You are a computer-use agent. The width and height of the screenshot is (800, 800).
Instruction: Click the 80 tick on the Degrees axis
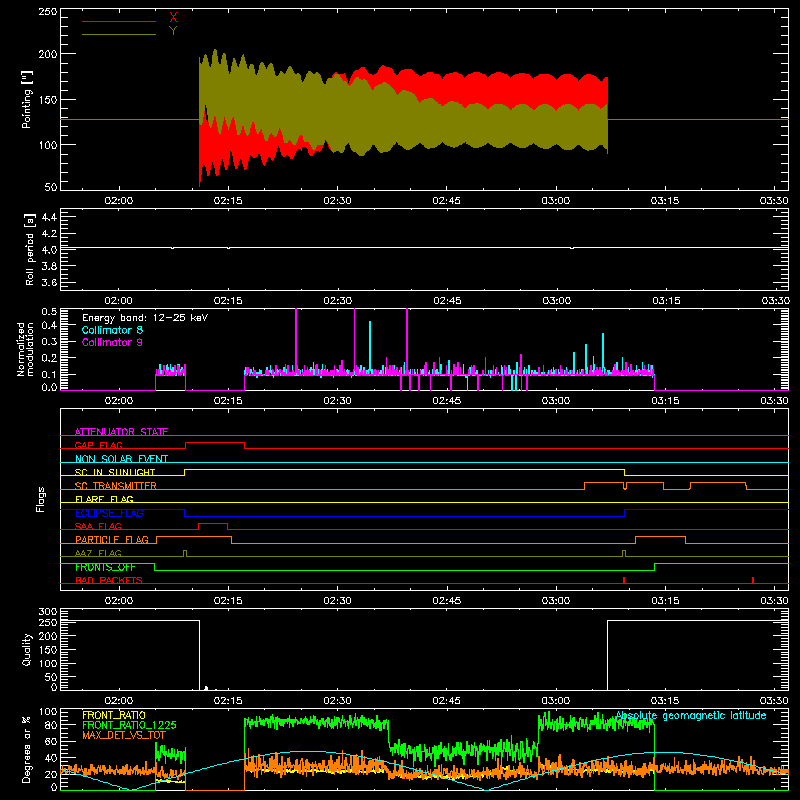click(51, 725)
